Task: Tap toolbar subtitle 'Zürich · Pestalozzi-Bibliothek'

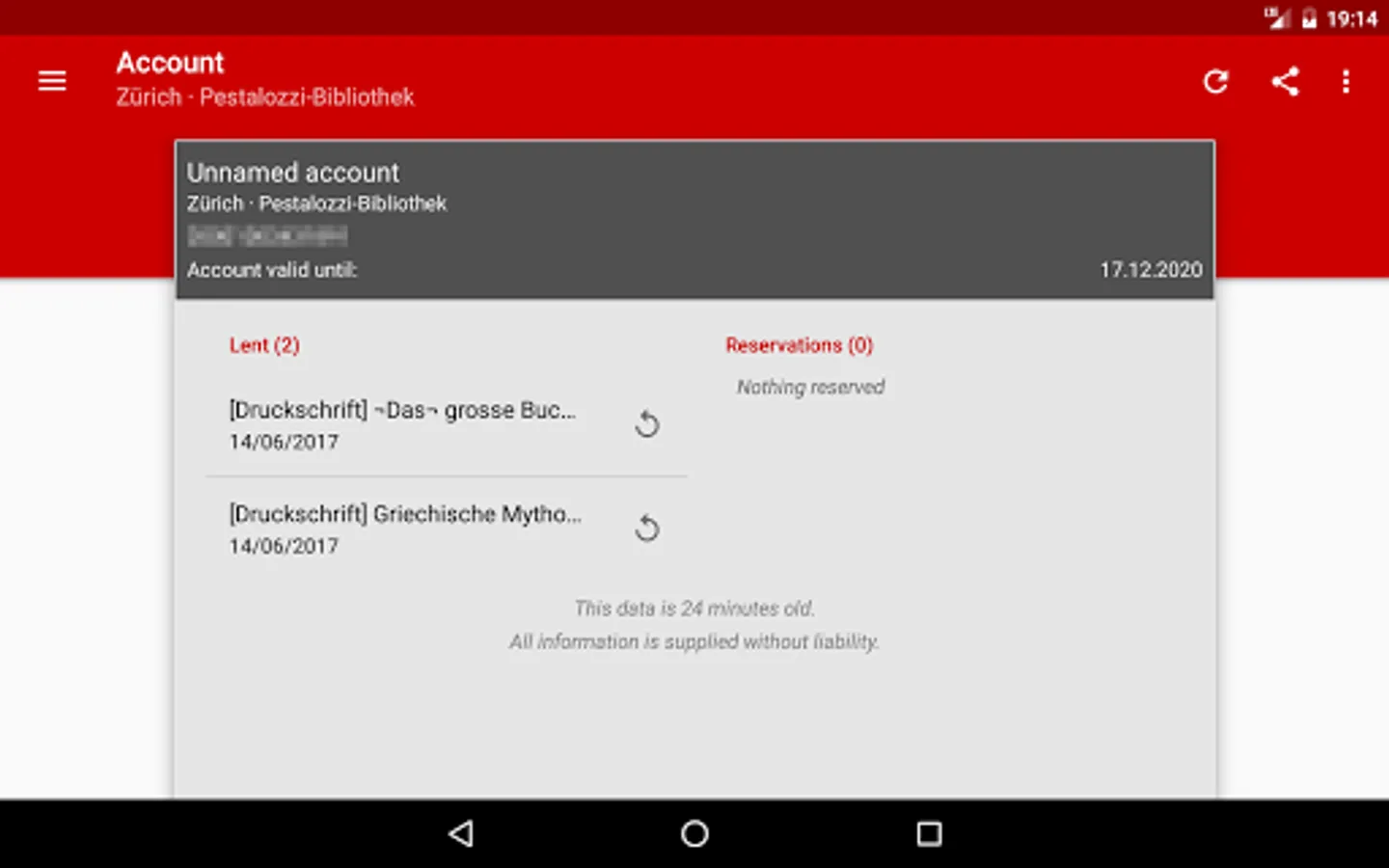Action: pyautogui.click(x=265, y=97)
